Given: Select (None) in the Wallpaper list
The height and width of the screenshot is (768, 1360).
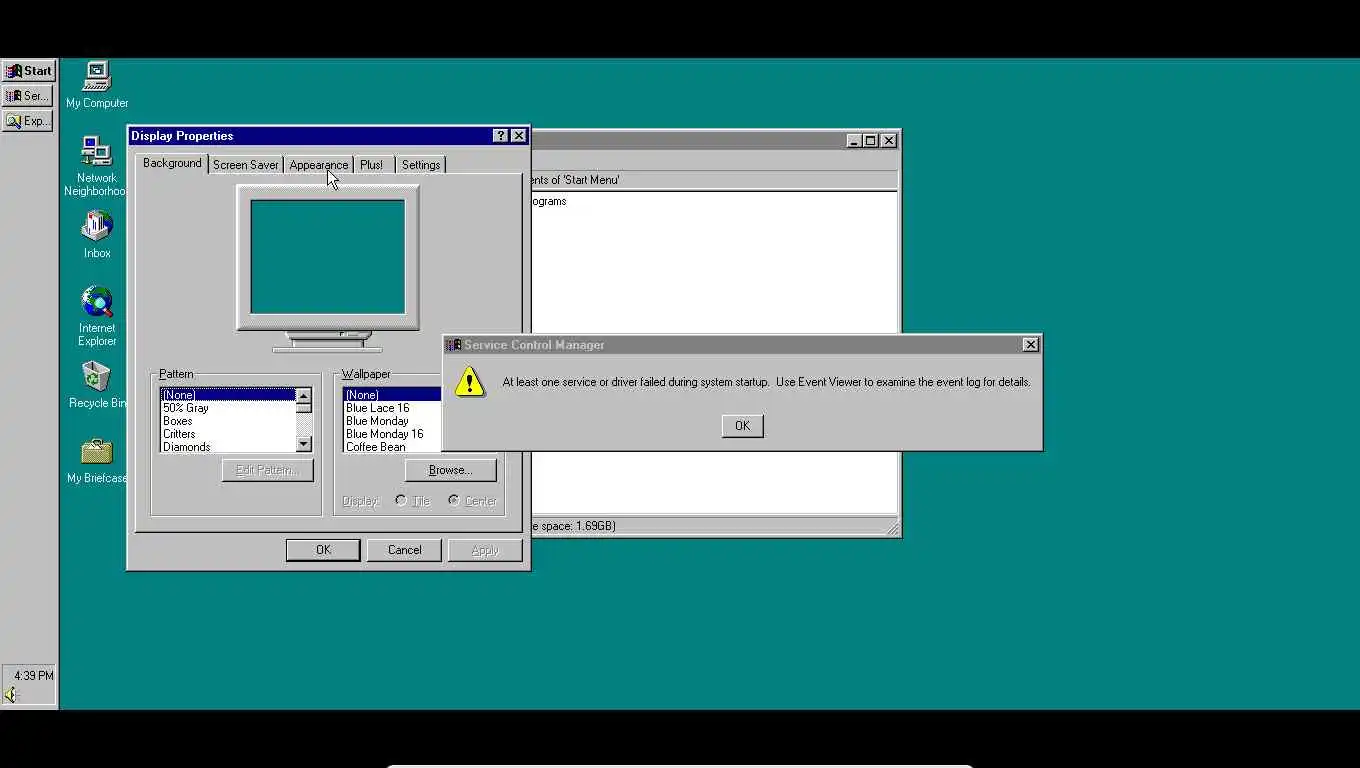Looking at the screenshot, I should pos(393,395).
